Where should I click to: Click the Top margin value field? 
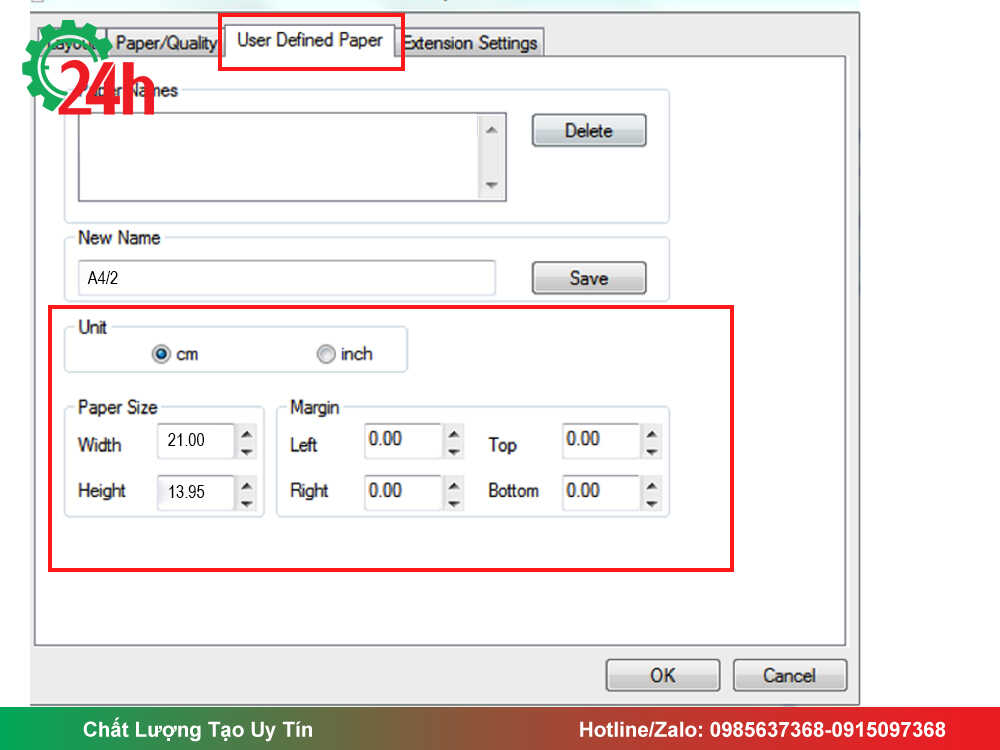click(x=601, y=441)
